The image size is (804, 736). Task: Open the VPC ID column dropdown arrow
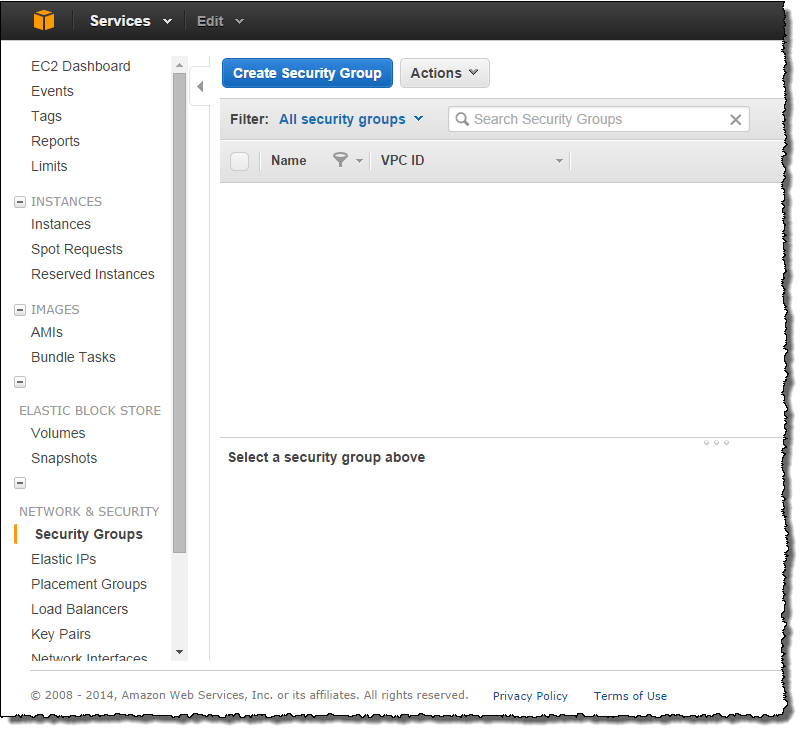[x=559, y=161]
